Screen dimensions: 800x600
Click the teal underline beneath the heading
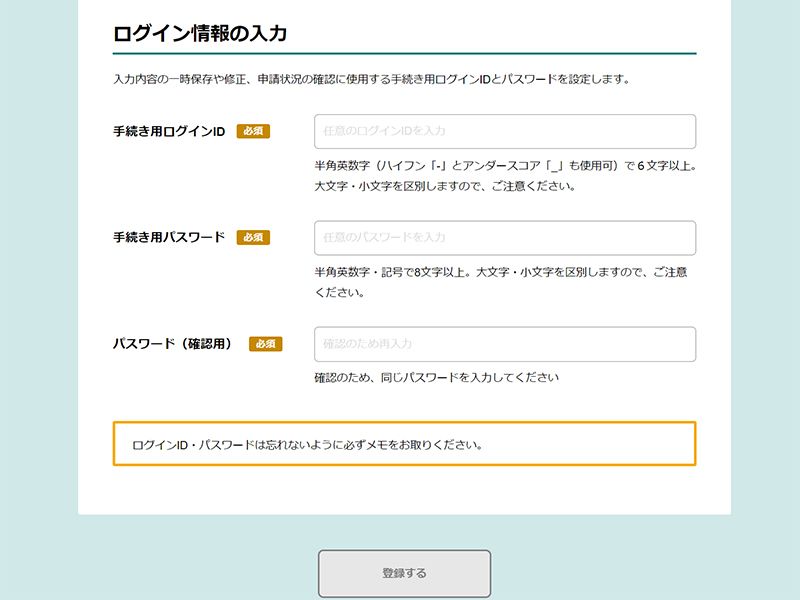[404, 56]
